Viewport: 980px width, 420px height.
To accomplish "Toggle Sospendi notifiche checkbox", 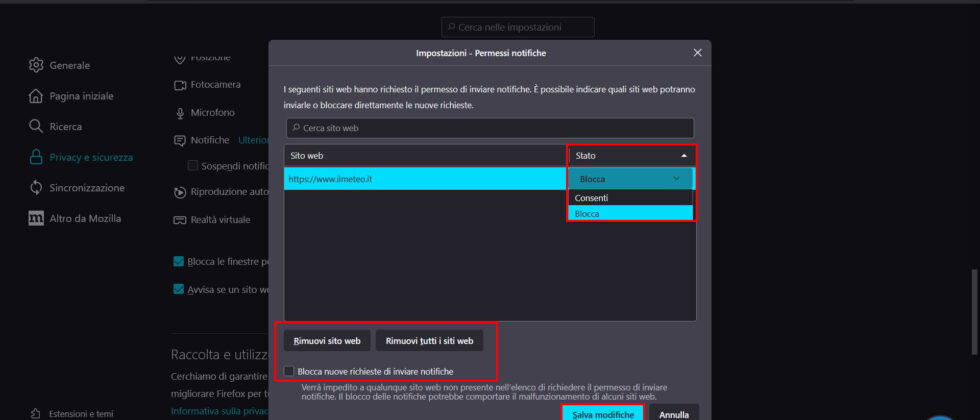I will (x=193, y=166).
